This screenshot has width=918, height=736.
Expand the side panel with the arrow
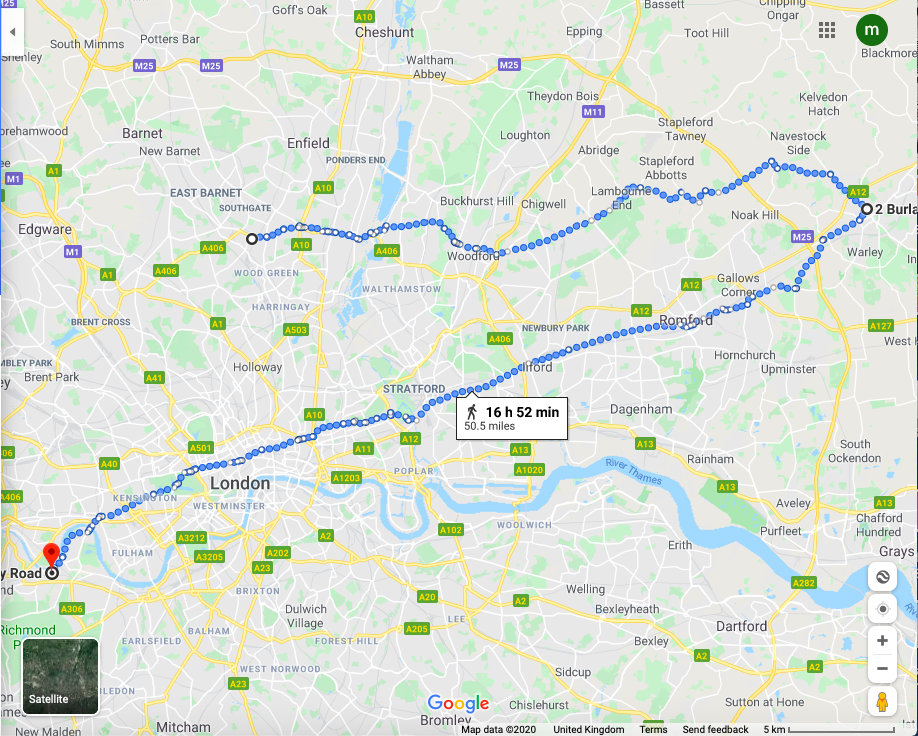coord(12,32)
